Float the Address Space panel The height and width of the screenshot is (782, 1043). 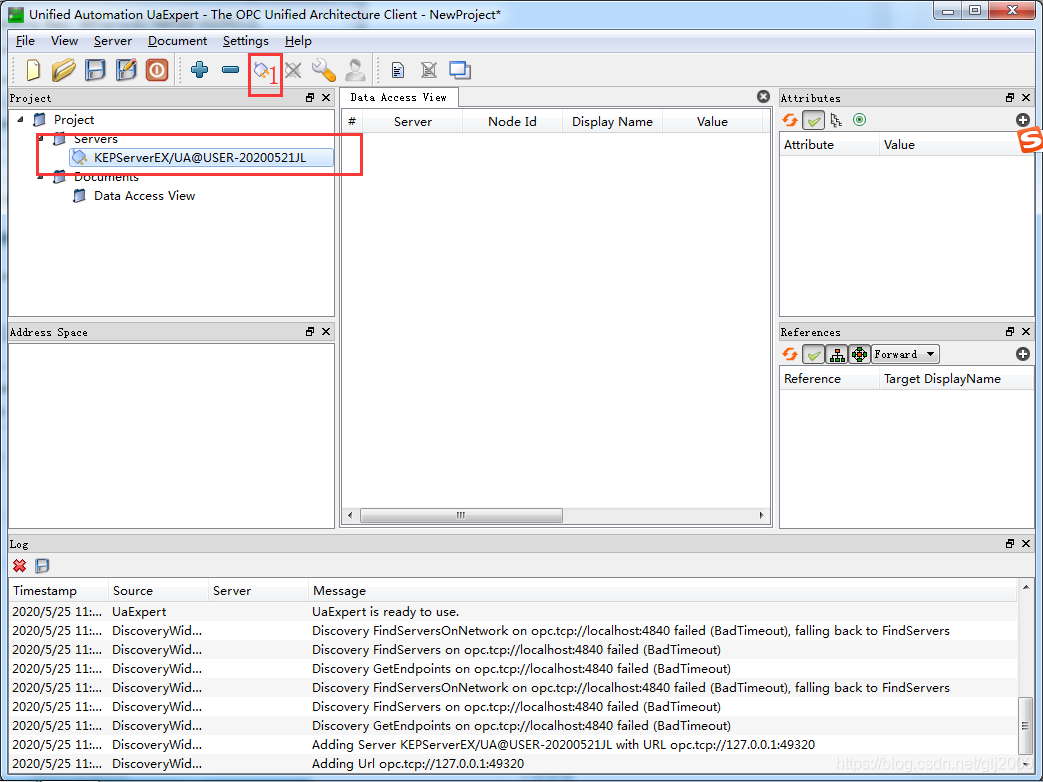tap(310, 332)
